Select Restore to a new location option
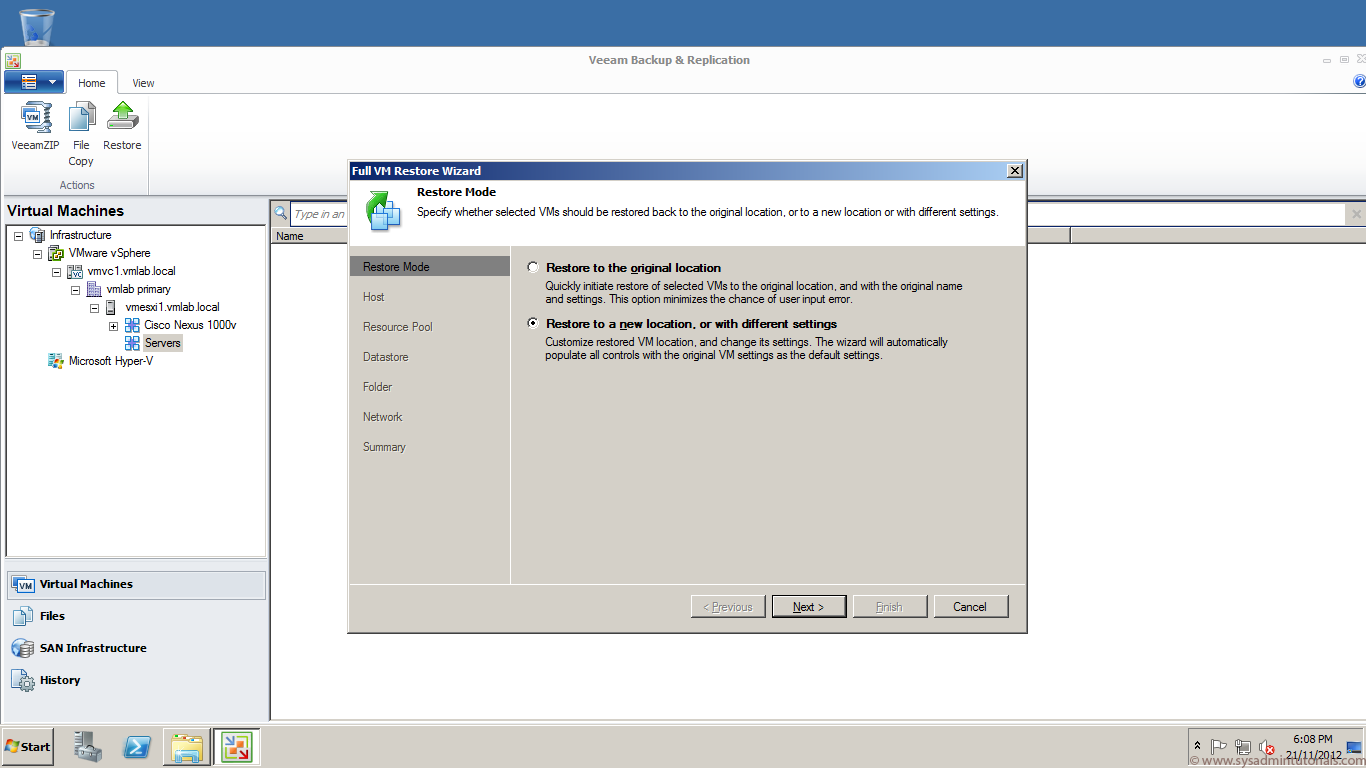Screen dimensions: 1366x768 533,324
